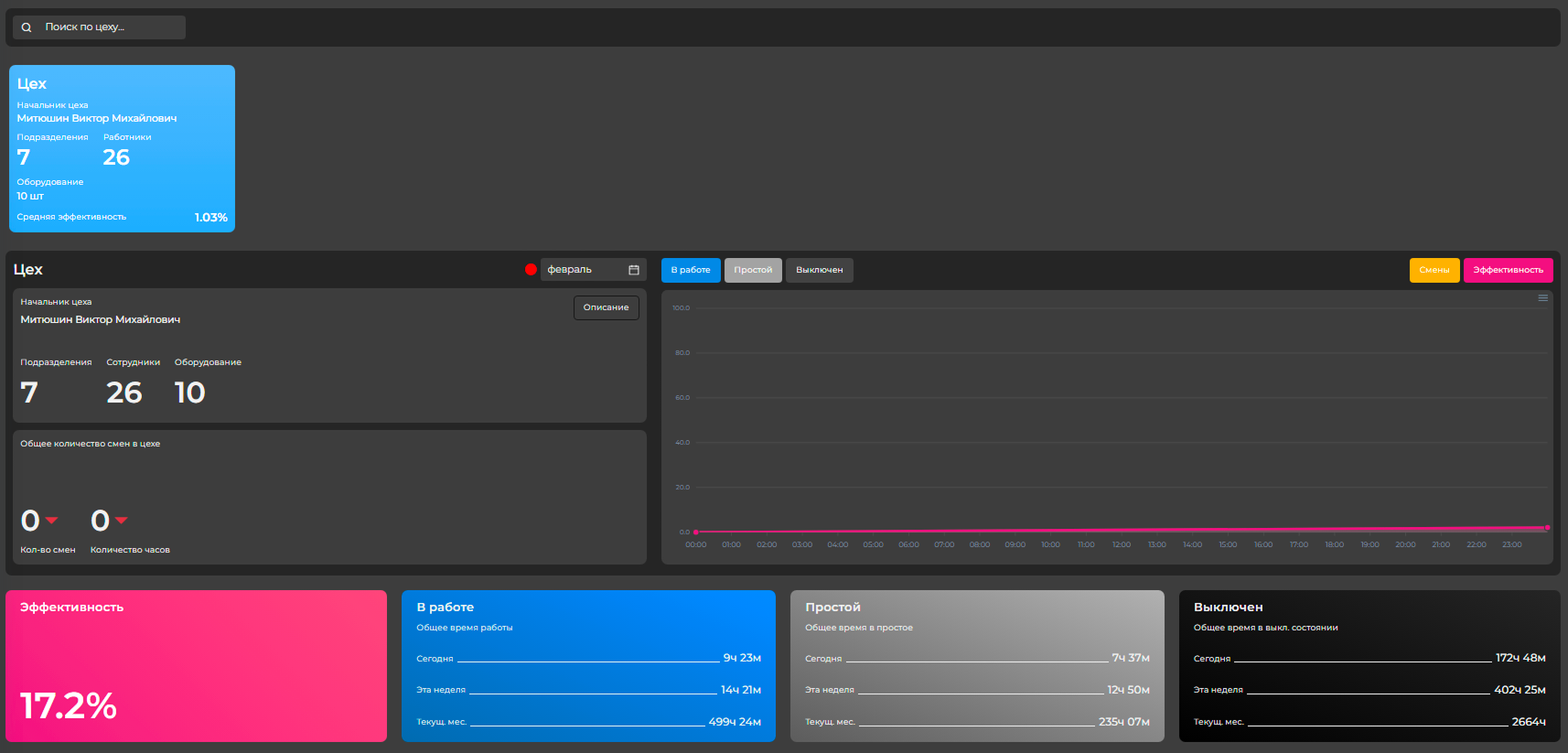Toggle the Простой chart series
1568x753 pixels.
753,270
